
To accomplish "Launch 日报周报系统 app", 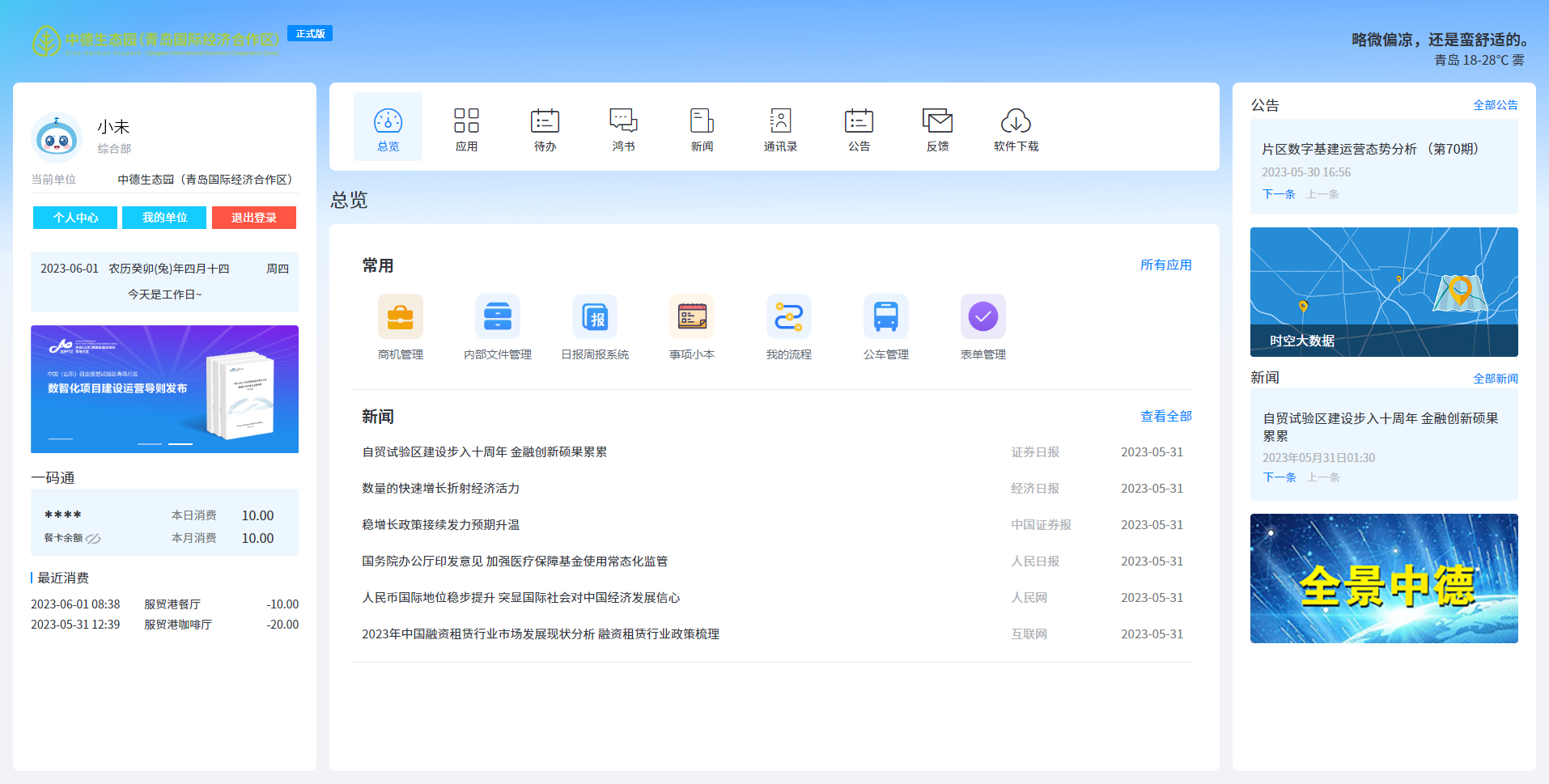I will coord(594,317).
